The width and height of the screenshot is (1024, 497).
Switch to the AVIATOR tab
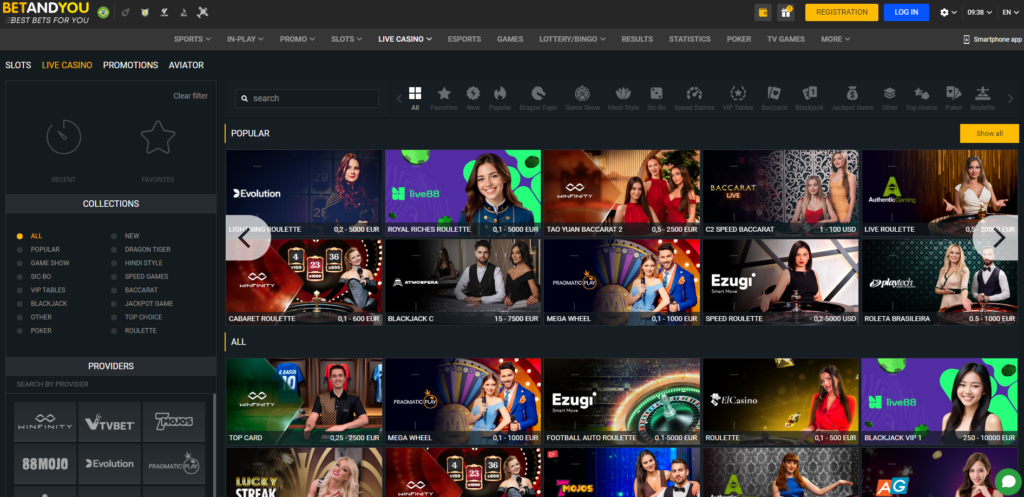tap(186, 65)
